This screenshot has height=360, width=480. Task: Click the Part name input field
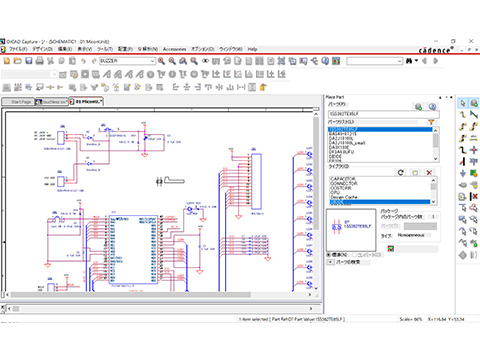pyautogui.click(x=384, y=114)
